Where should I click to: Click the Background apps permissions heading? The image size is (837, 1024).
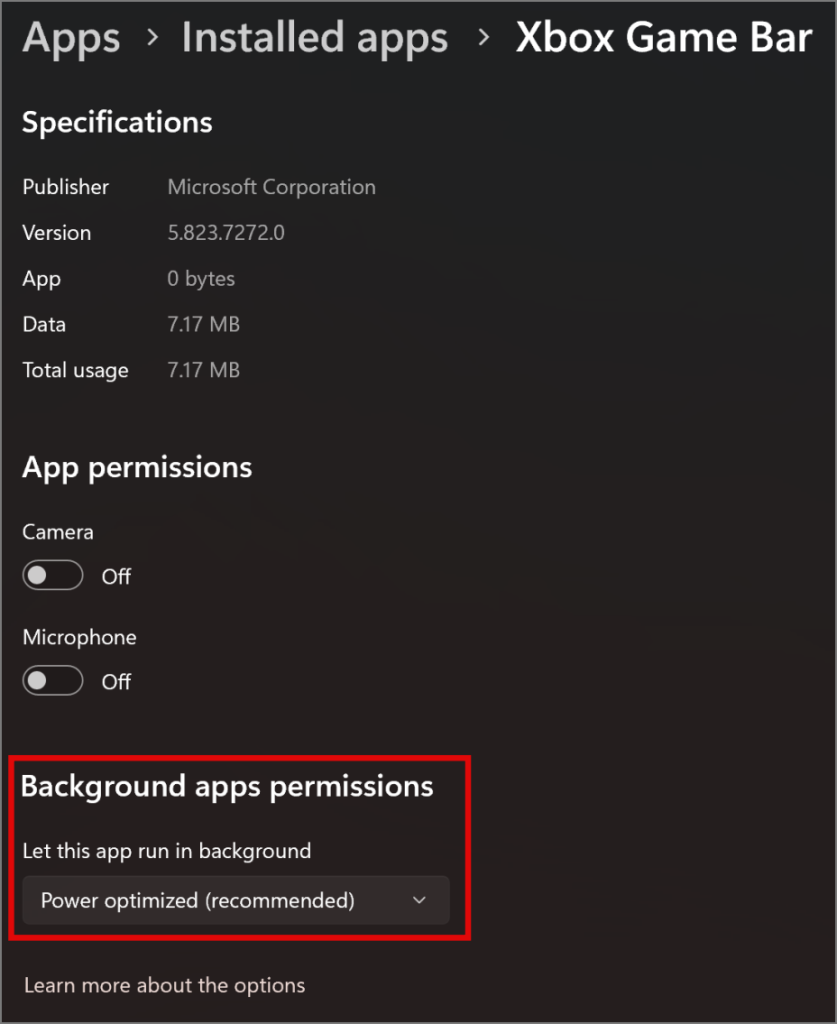(227, 786)
